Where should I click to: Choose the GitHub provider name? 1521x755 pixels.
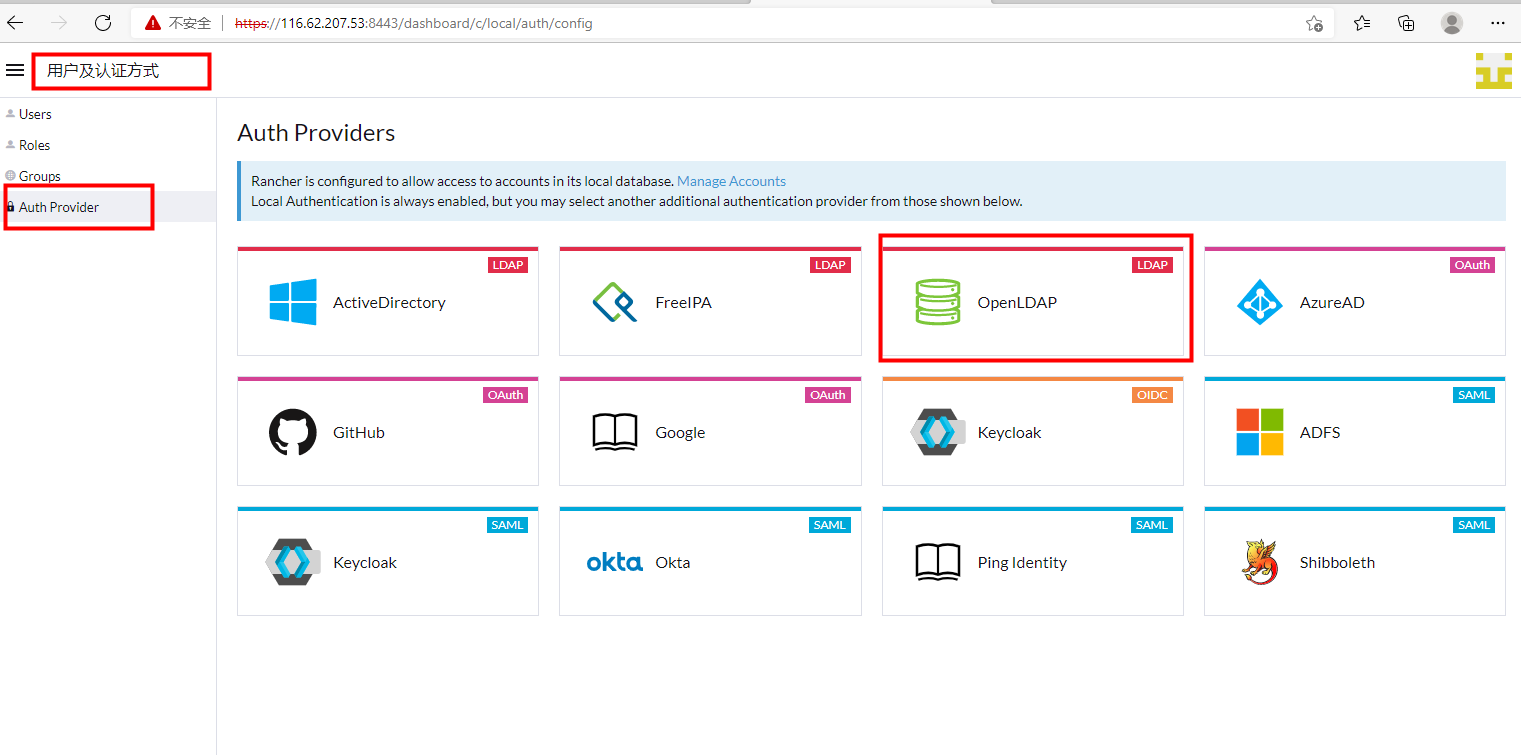(359, 432)
